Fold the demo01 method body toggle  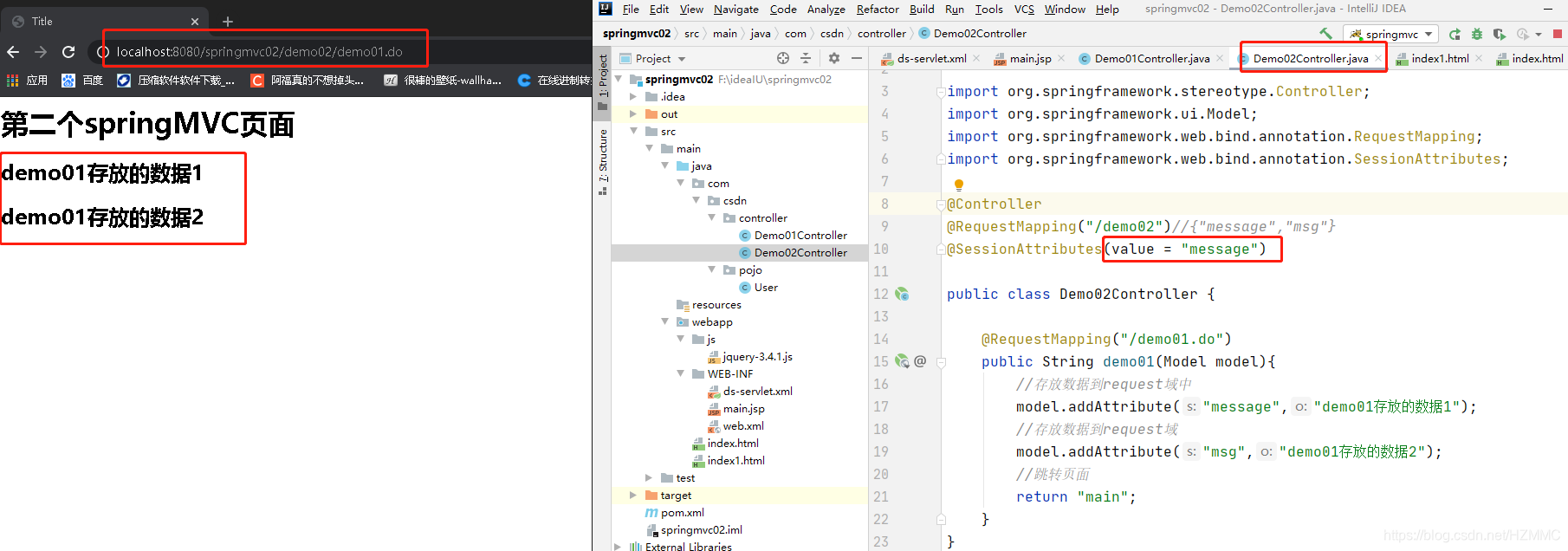[941, 361]
